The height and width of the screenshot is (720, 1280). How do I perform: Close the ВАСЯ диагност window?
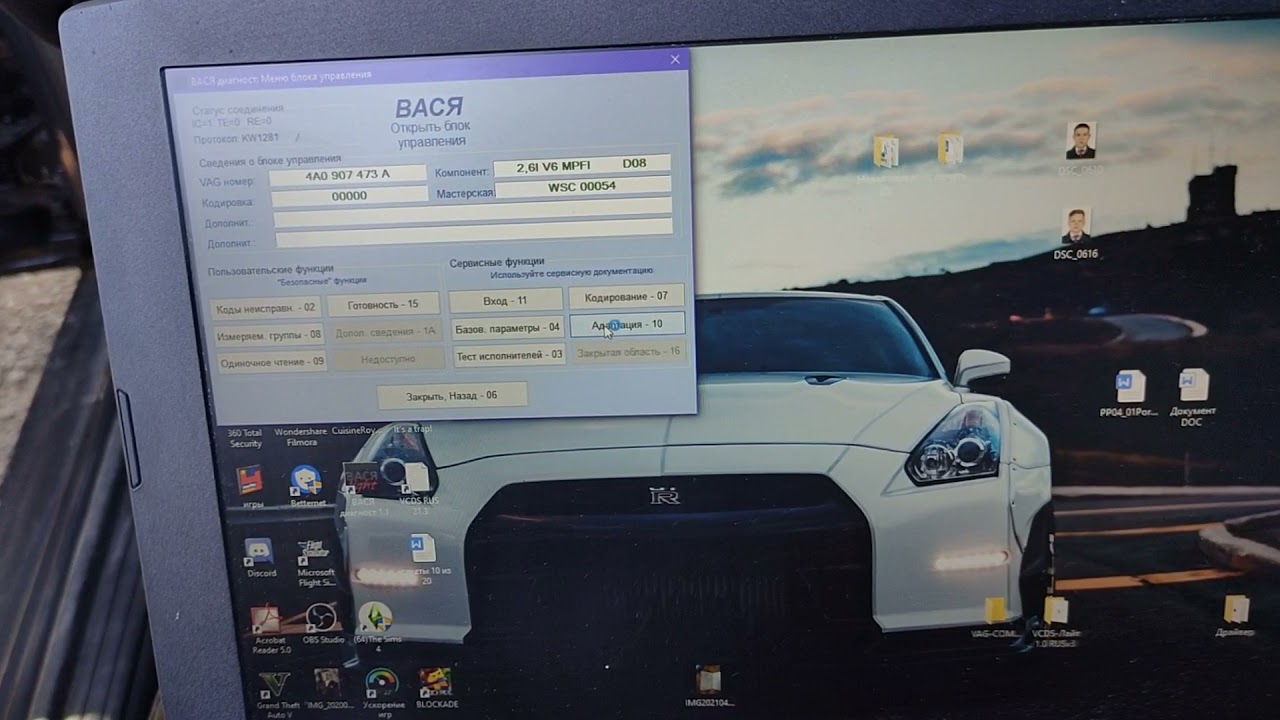tap(675, 59)
